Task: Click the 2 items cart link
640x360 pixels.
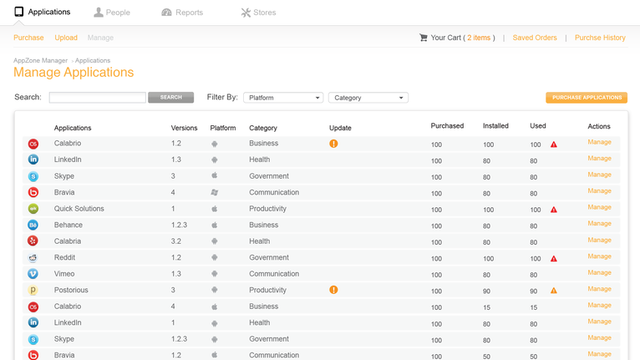Action: (x=479, y=38)
